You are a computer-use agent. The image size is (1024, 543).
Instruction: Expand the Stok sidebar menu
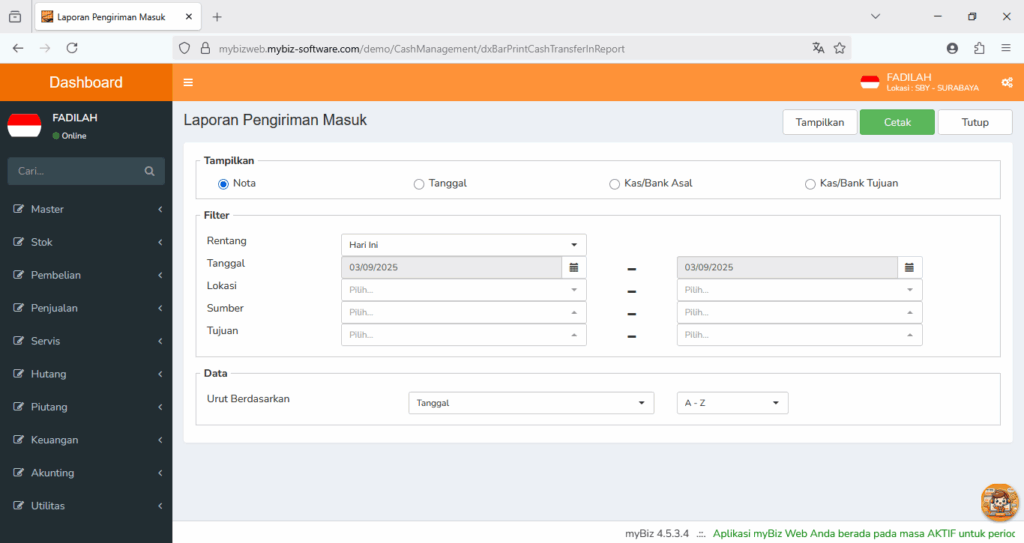click(86, 242)
